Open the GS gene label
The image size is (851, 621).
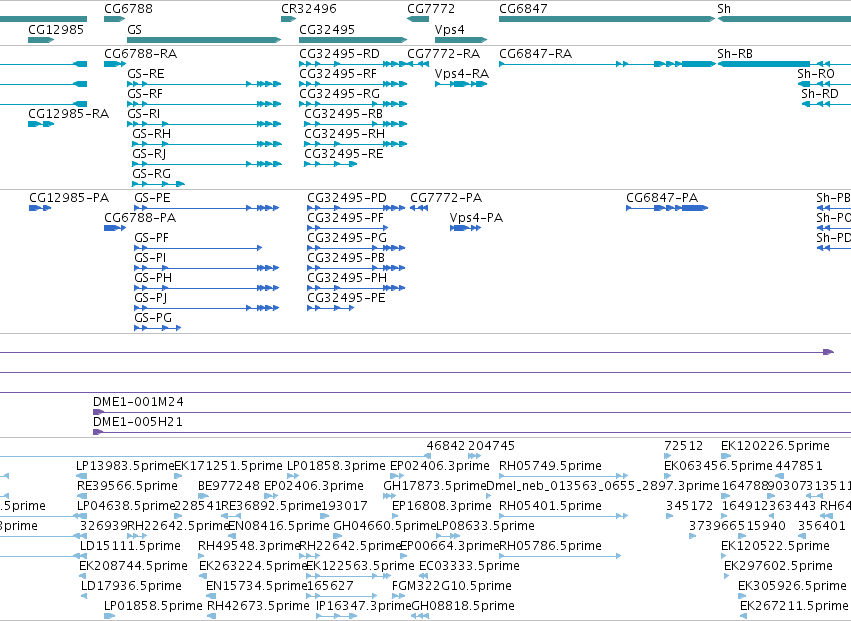(134, 29)
